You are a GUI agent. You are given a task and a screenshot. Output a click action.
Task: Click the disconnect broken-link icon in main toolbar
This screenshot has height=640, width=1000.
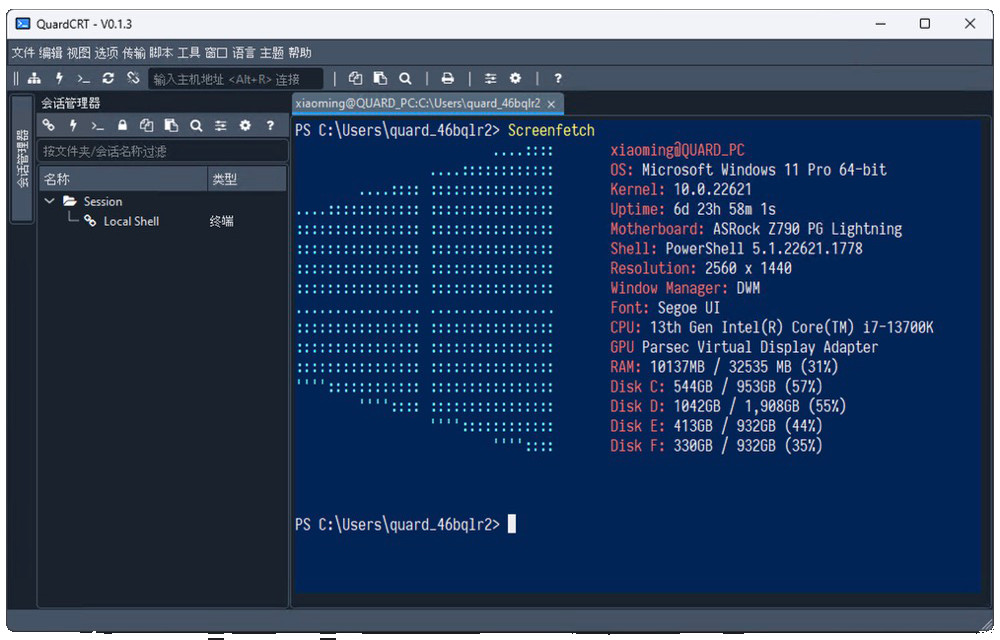click(133, 78)
